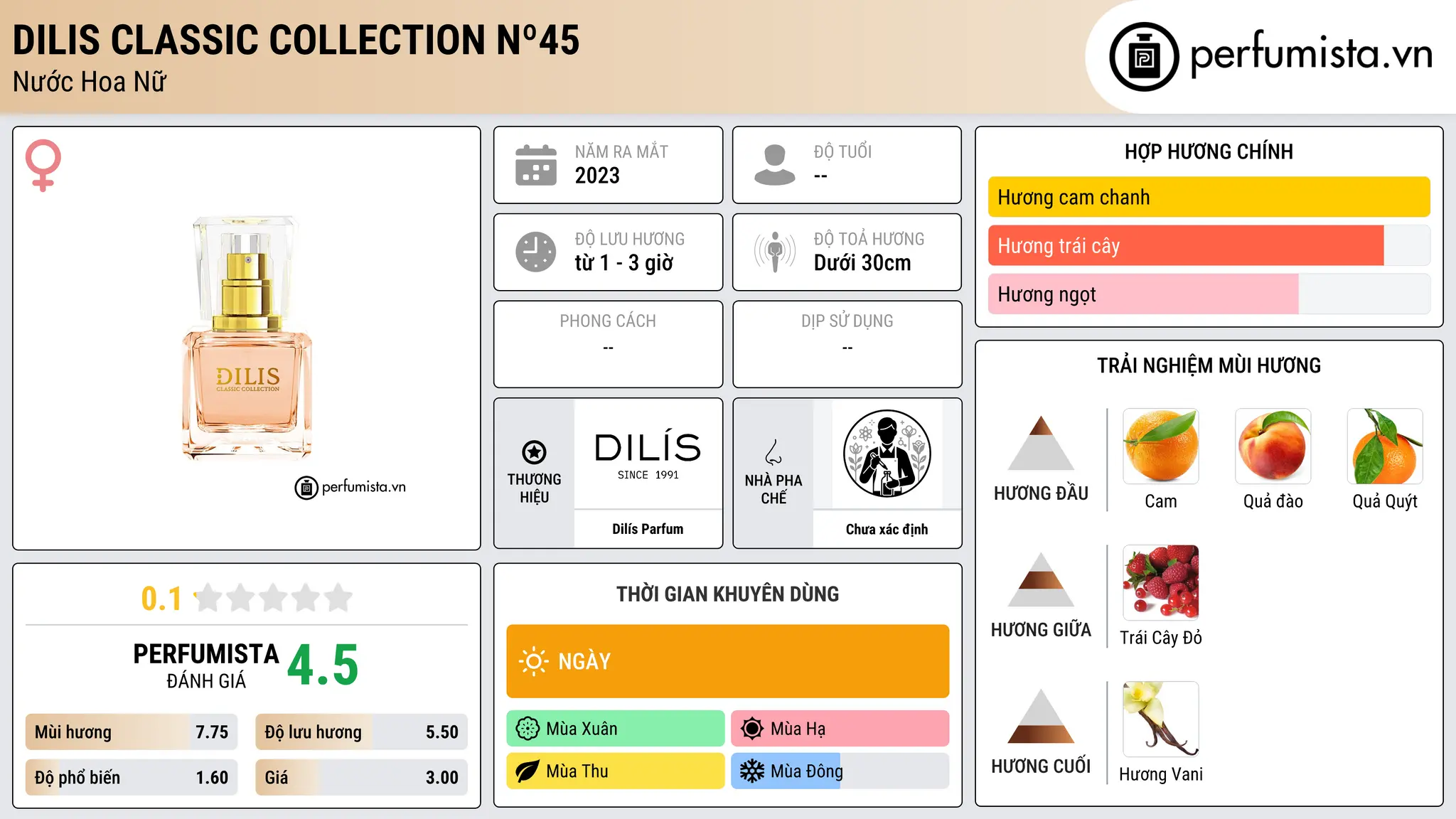The image size is (1456, 819).
Task: Click the Dilis perfume bottle image
Action: pyautogui.click(x=247, y=337)
